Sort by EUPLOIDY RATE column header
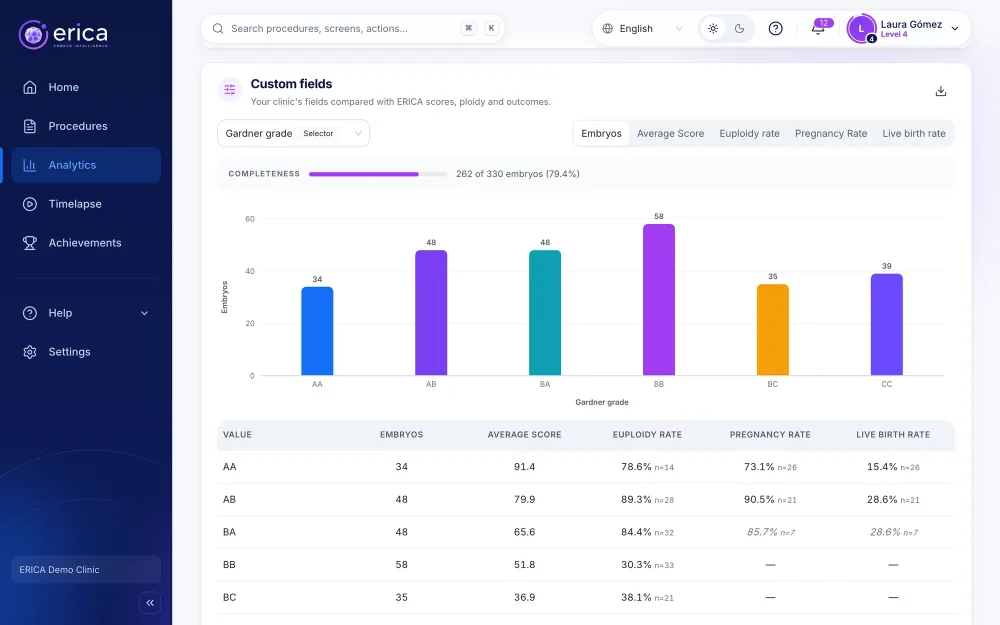This screenshot has width=1000, height=625. (647, 435)
